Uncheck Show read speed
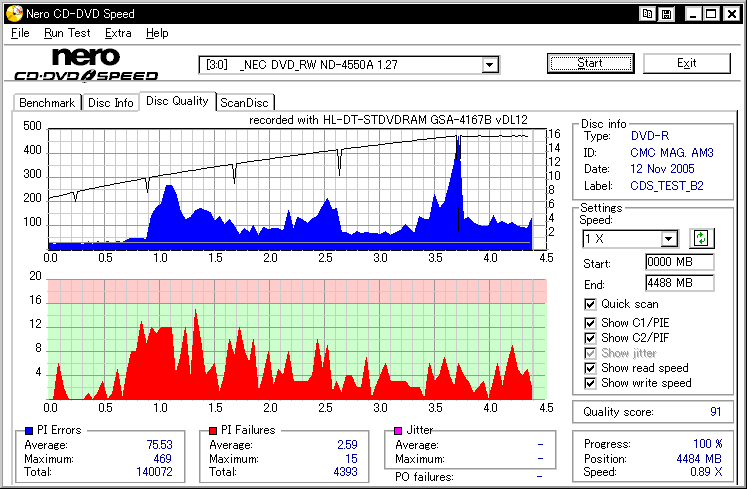 point(590,368)
